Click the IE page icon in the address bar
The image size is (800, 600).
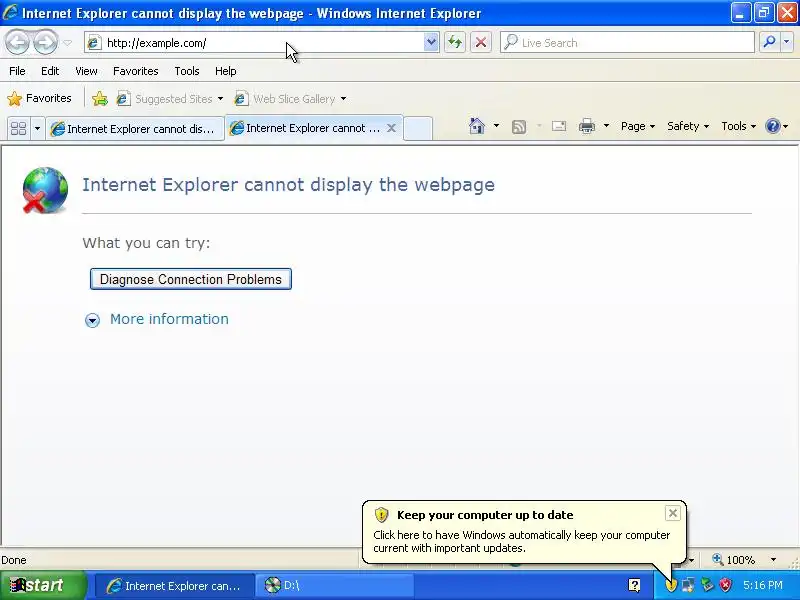click(x=93, y=43)
